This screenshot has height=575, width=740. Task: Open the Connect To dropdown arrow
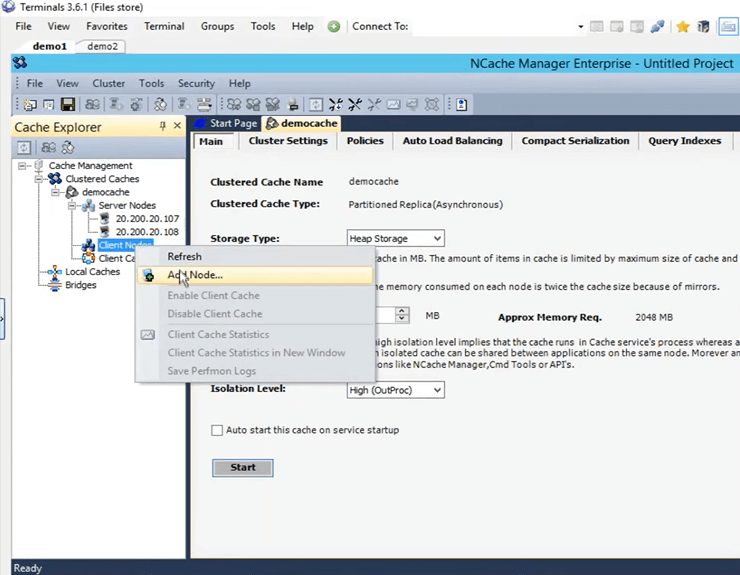point(580,27)
